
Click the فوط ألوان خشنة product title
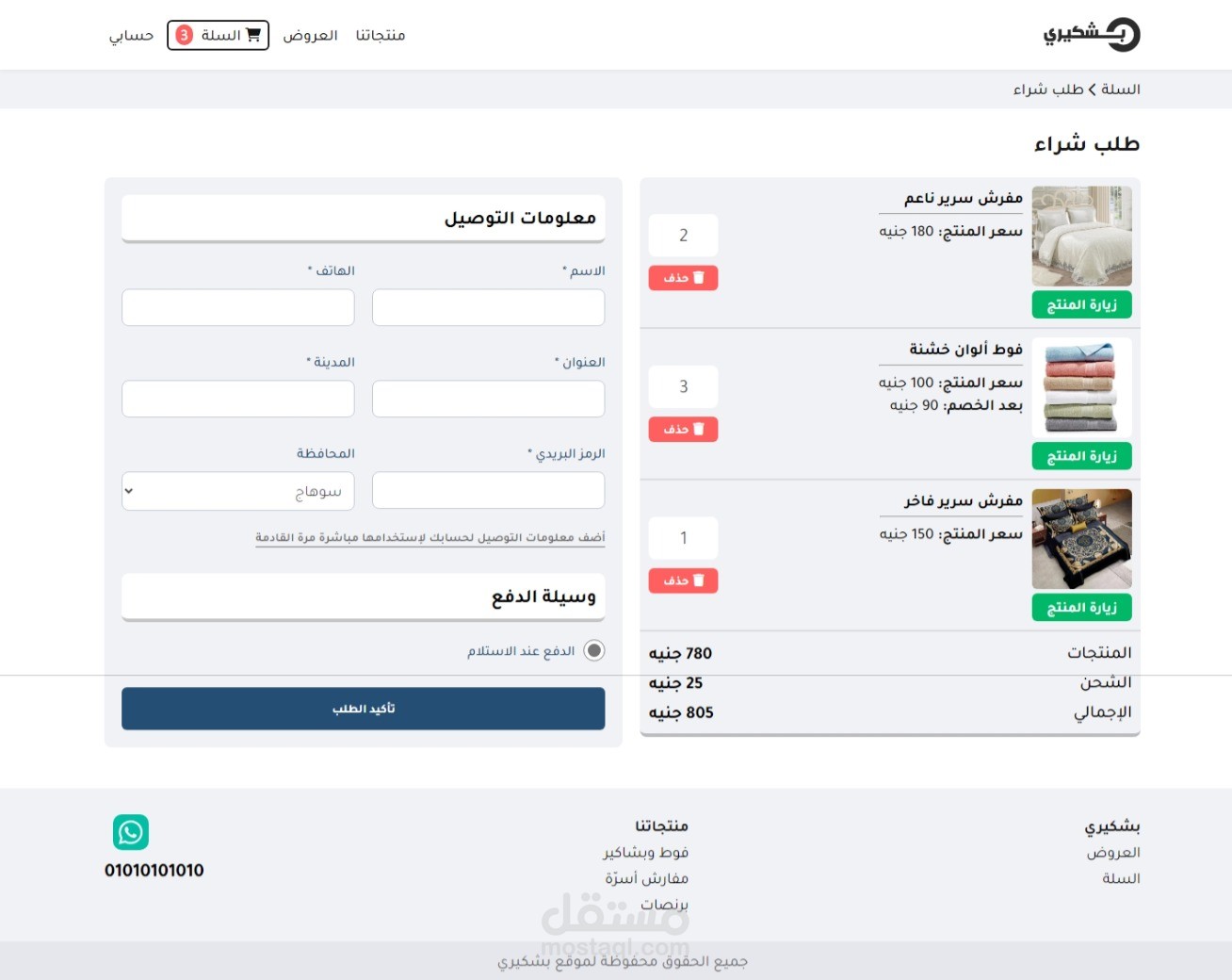pos(965,349)
